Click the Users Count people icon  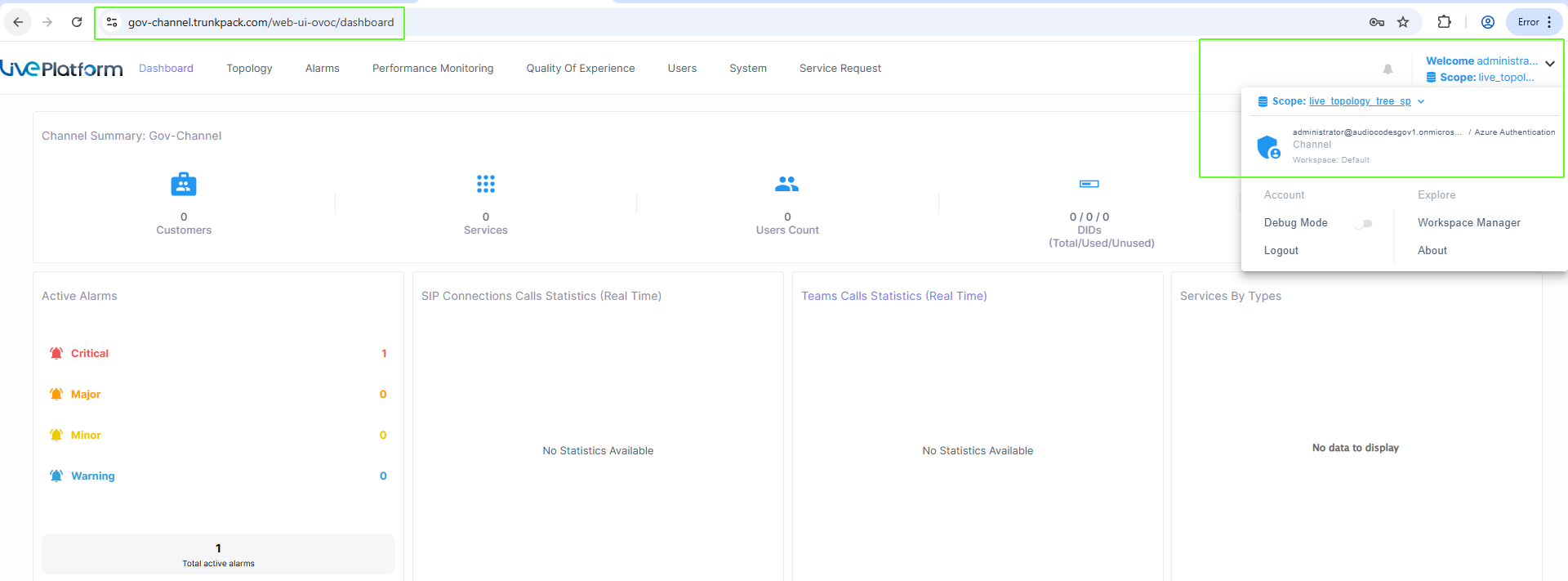pos(786,184)
